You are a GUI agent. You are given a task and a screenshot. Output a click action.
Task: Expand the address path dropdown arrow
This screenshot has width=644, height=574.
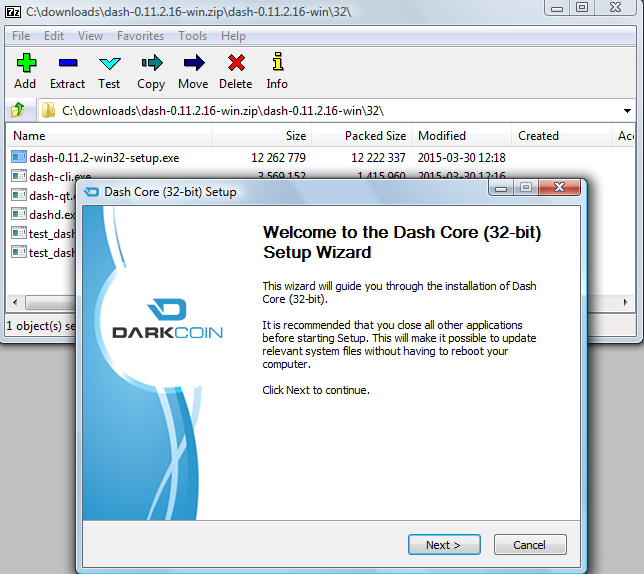point(627,111)
